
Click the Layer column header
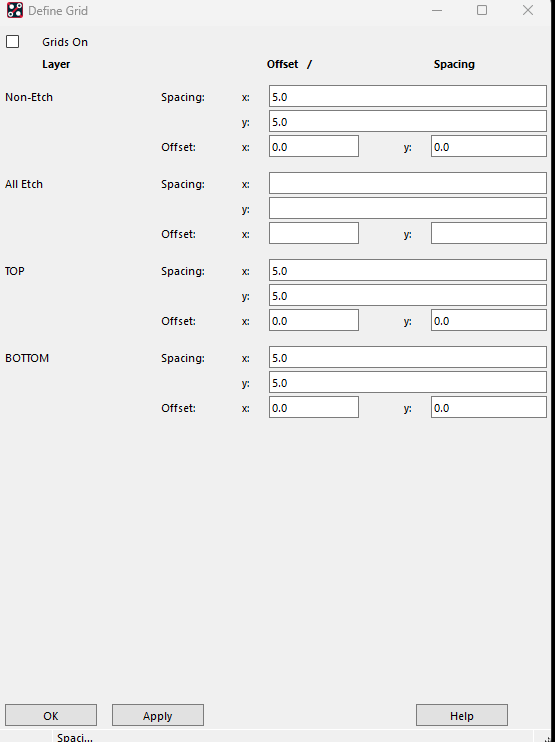click(x=56, y=64)
